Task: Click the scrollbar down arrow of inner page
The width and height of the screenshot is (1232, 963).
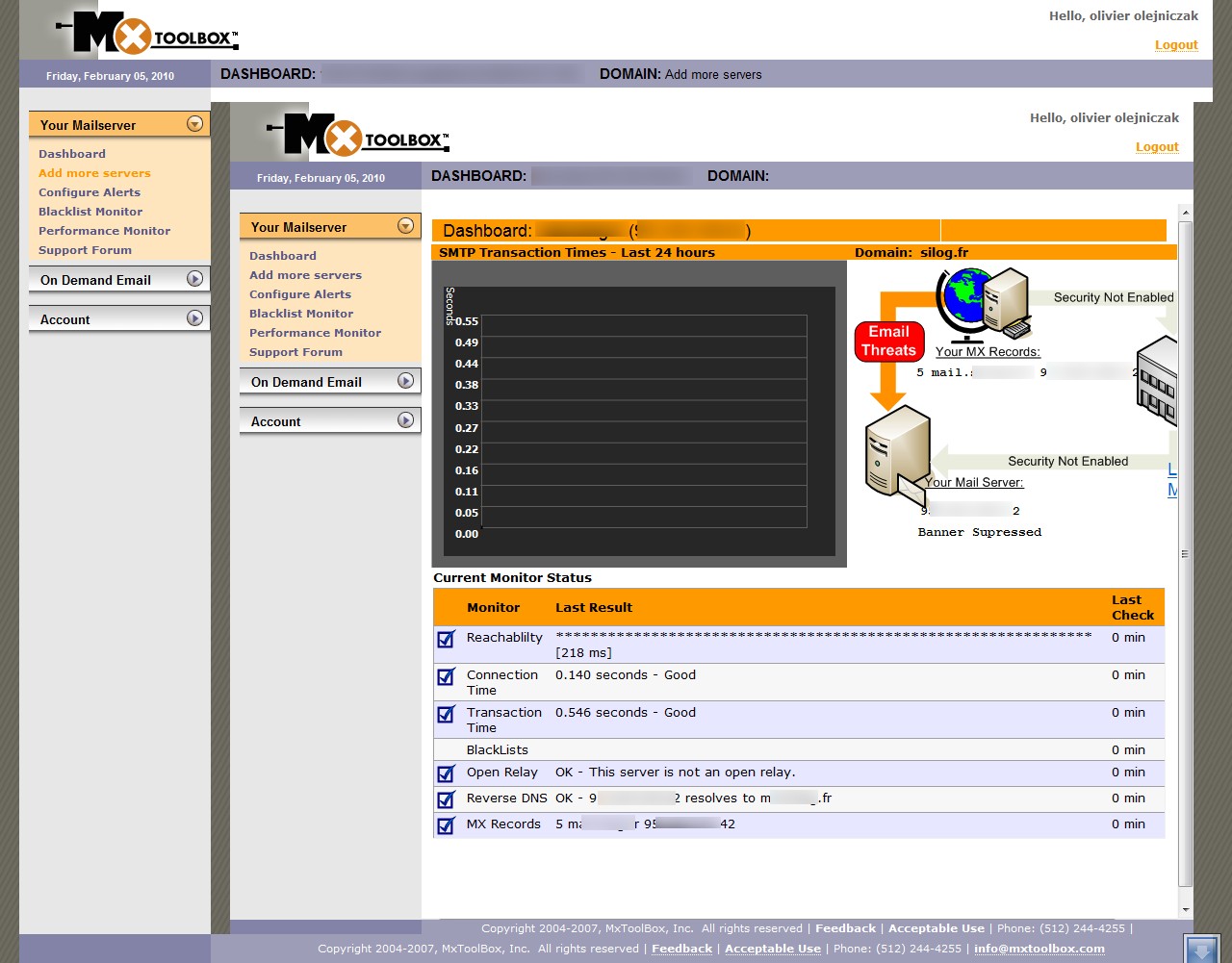Action: [x=1186, y=909]
